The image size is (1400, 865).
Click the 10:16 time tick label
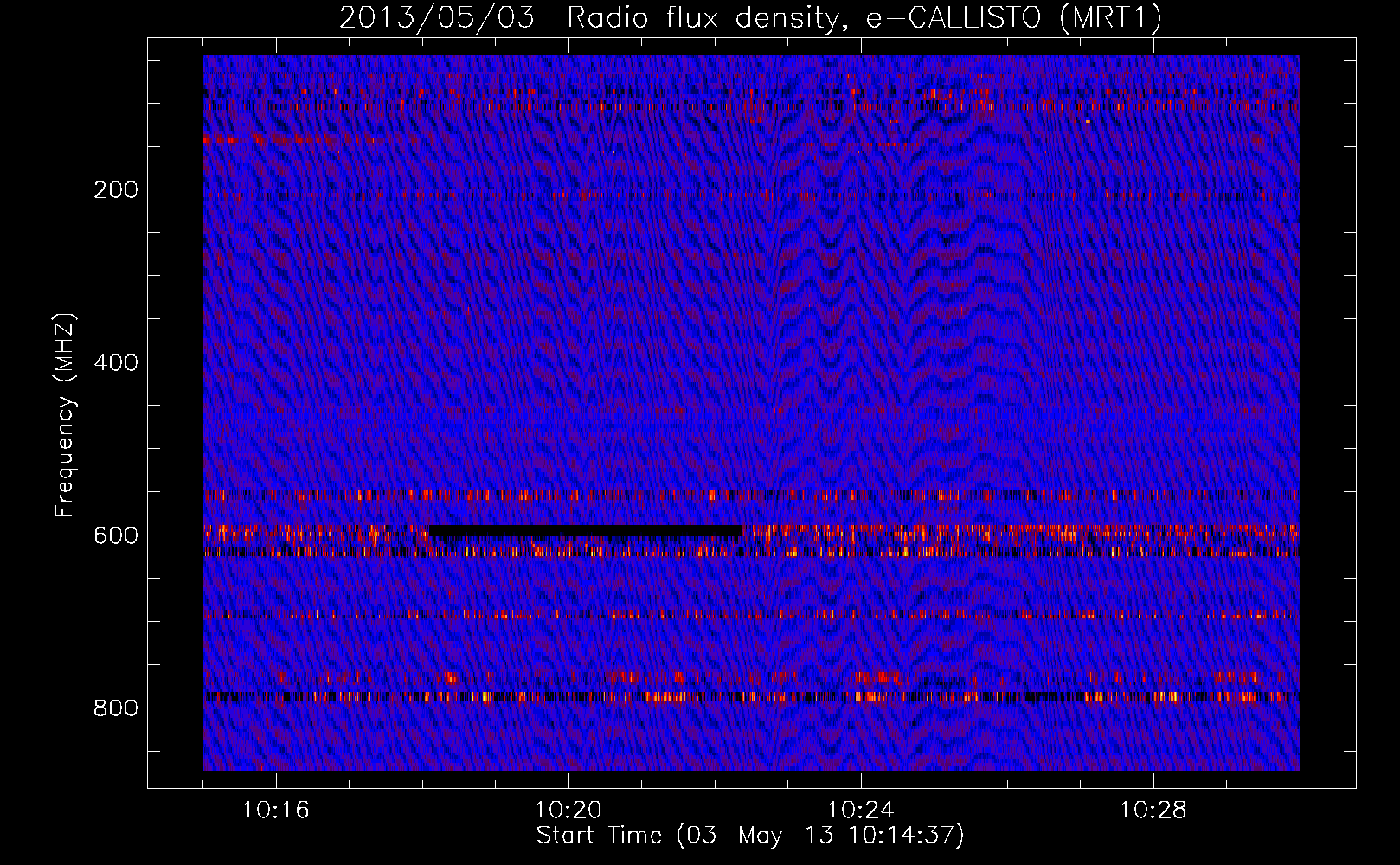(276, 811)
